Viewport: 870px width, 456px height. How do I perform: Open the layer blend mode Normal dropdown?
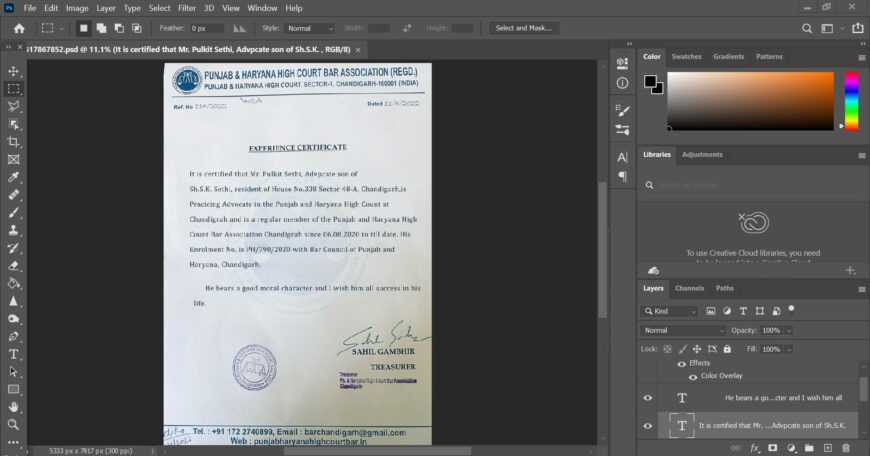[x=682, y=330]
